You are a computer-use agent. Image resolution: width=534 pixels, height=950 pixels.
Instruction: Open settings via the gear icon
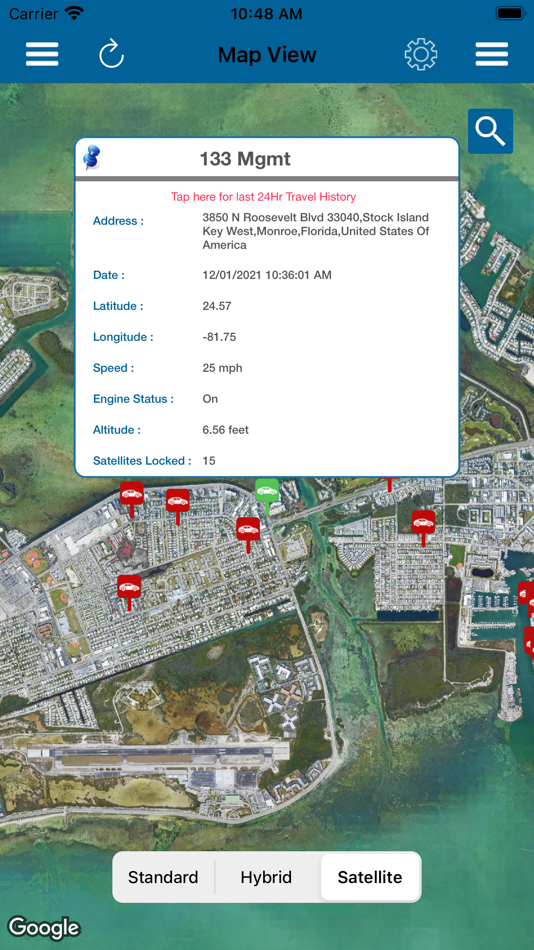point(421,55)
